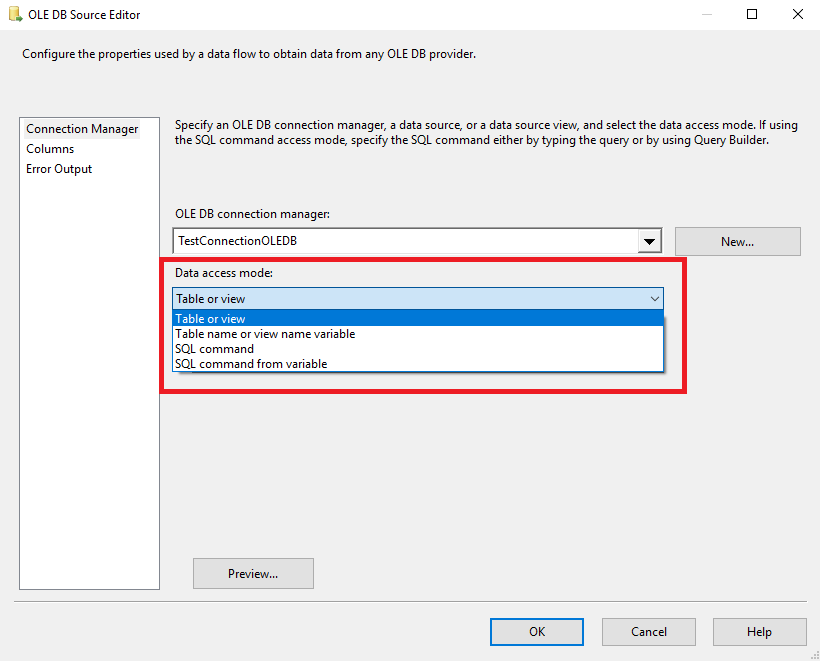Open Help for the OLE DB Source Editor
This screenshot has width=820, height=661.
point(759,631)
